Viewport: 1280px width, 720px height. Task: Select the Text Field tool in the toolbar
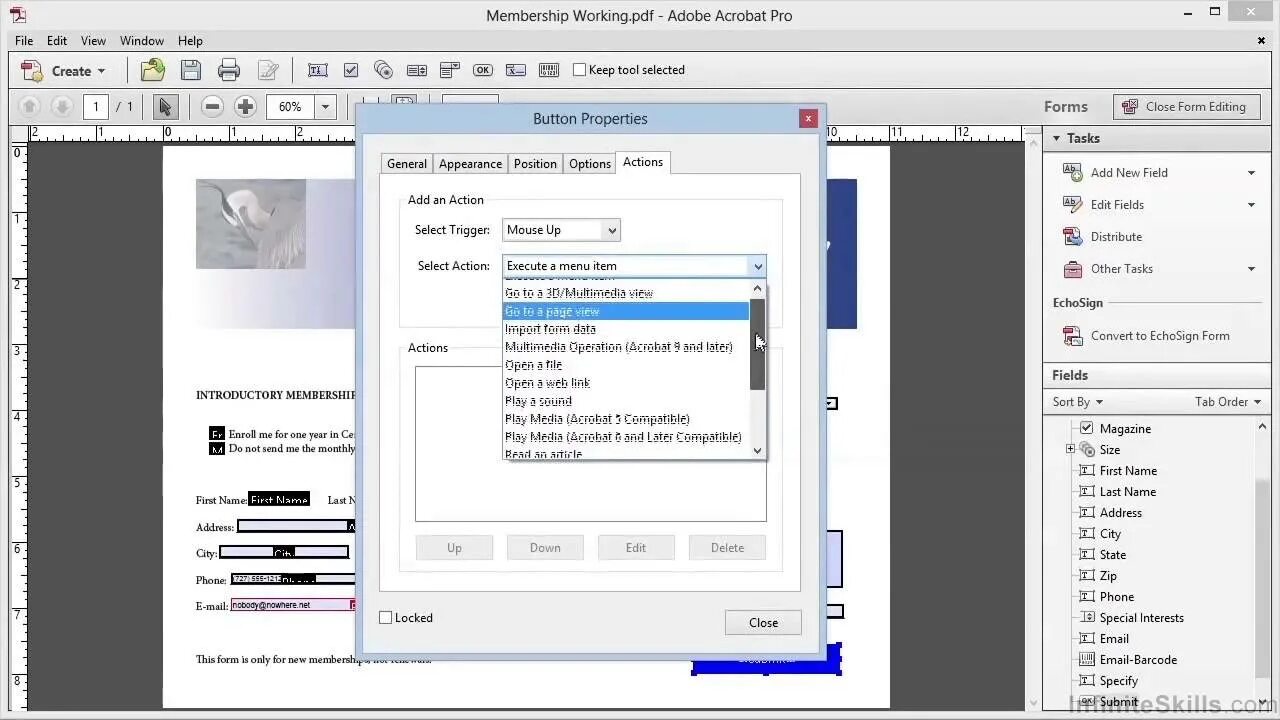coord(318,70)
